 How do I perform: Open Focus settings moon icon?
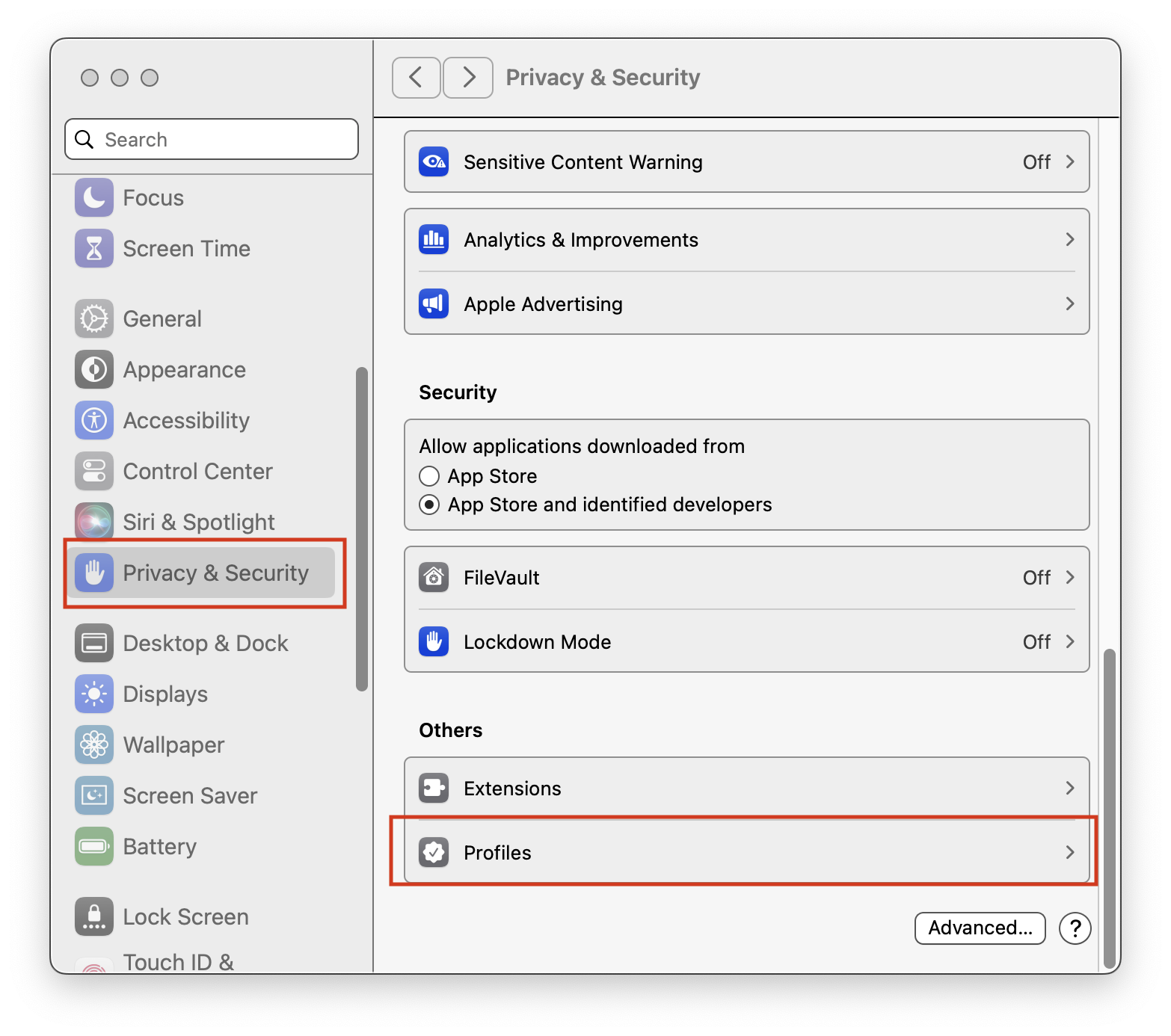94,197
